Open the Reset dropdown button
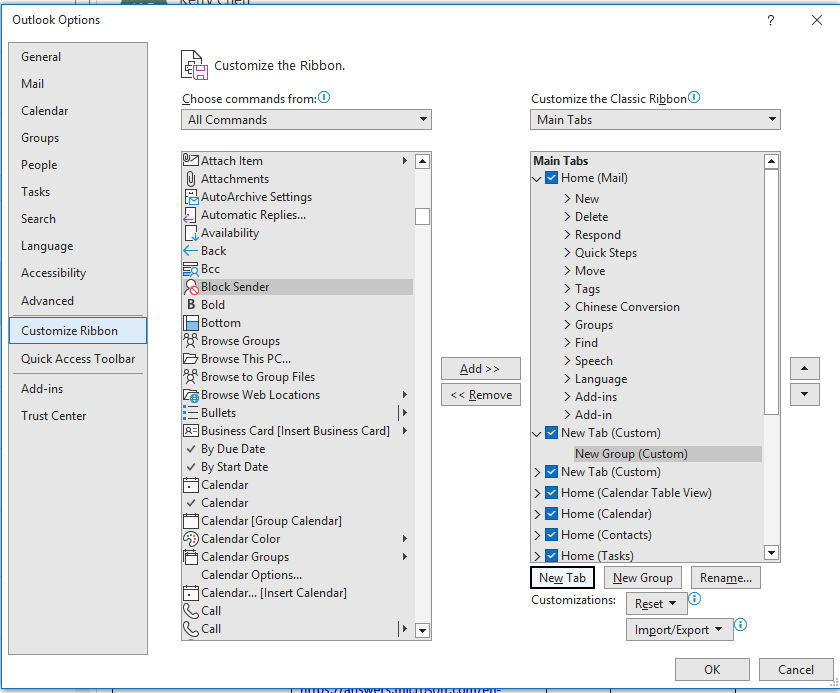 (x=656, y=604)
